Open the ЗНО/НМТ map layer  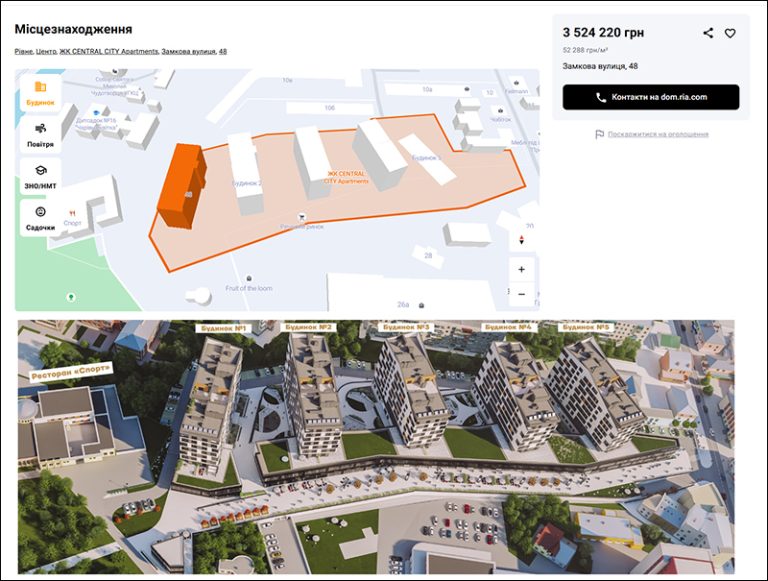tap(40, 177)
